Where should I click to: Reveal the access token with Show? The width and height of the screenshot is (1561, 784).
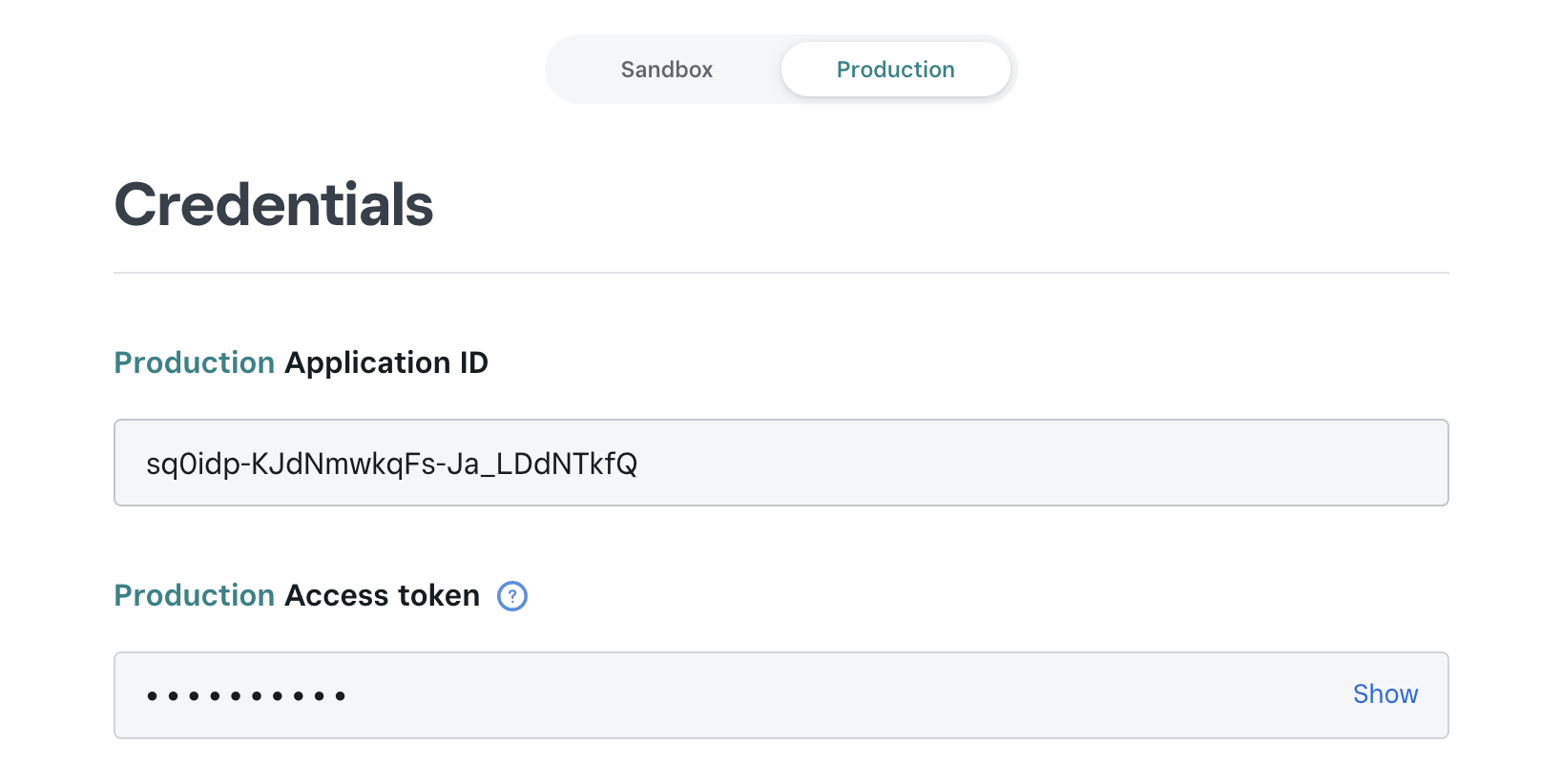click(1385, 694)
